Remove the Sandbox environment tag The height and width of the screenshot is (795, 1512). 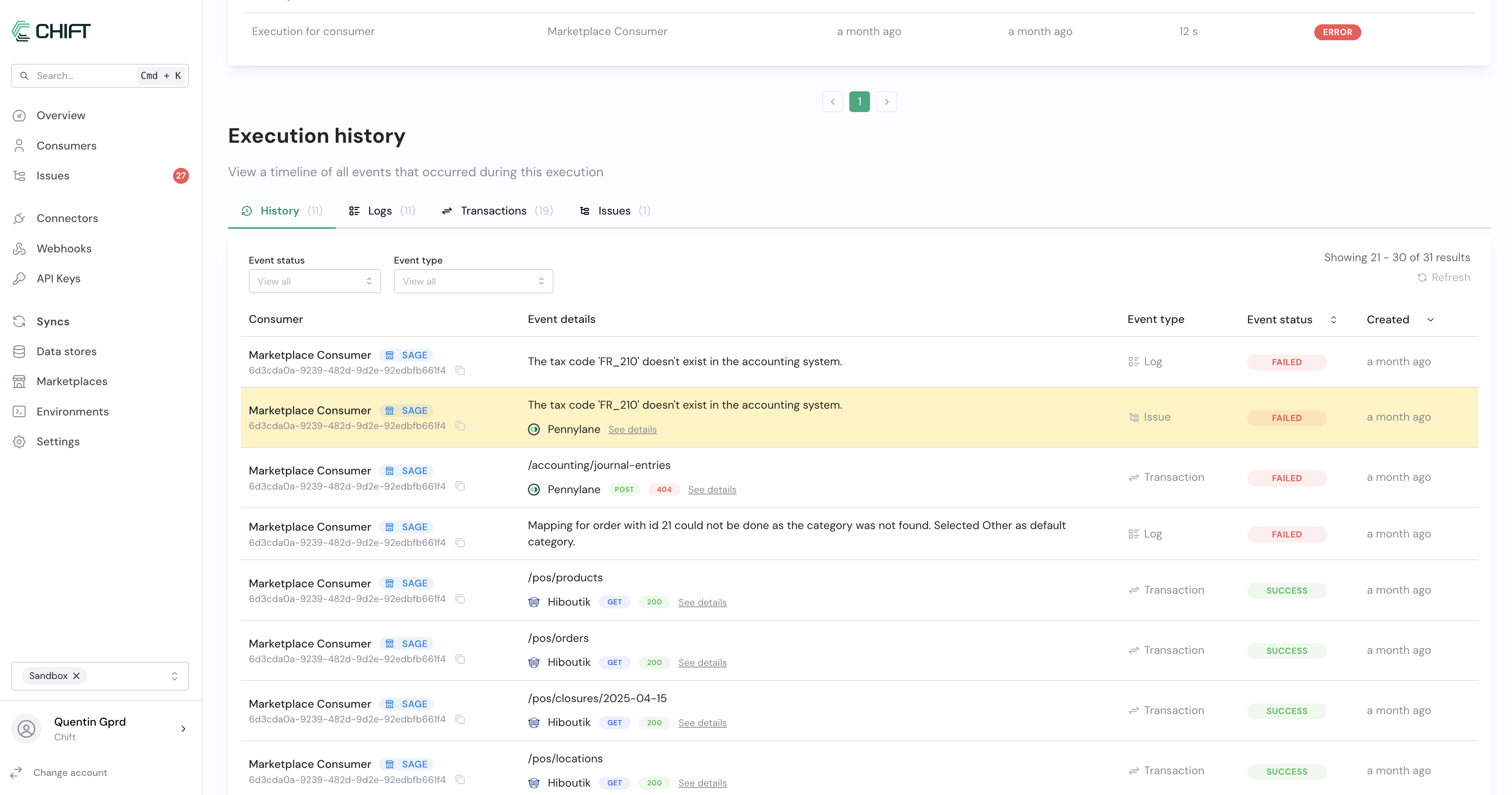[x=76, y=676]
